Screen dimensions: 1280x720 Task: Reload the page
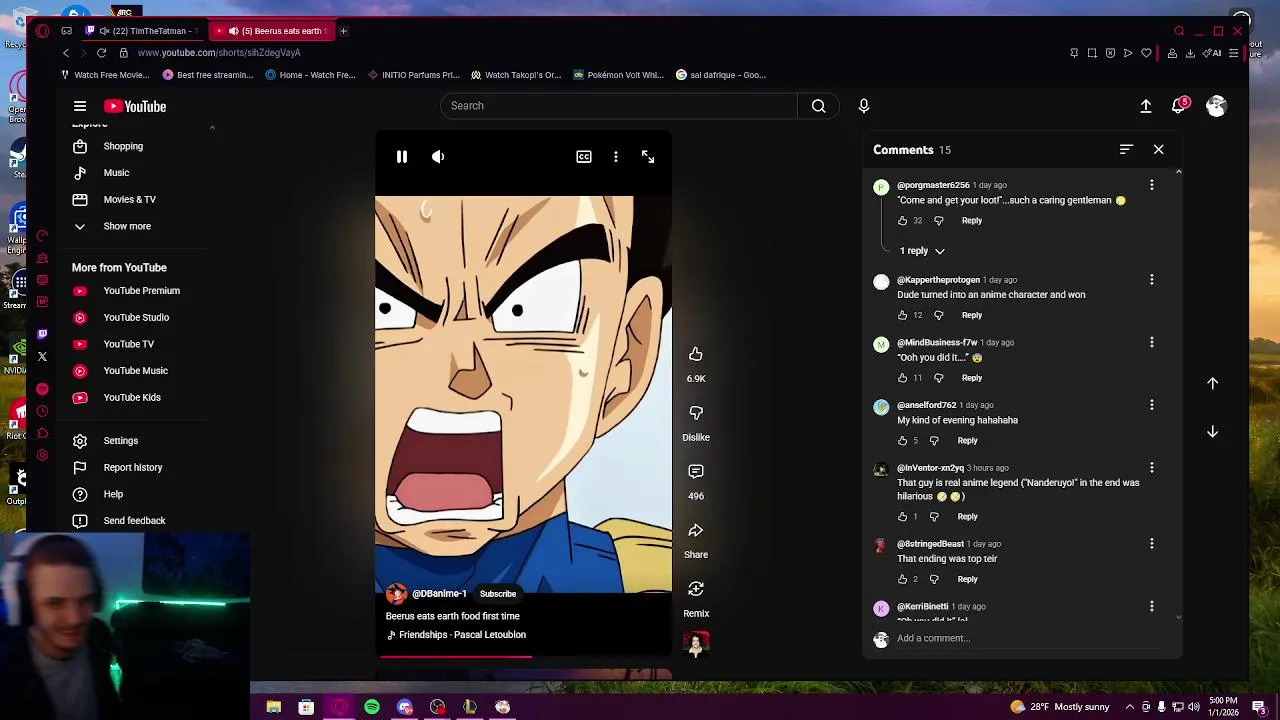tap(101, 53)
